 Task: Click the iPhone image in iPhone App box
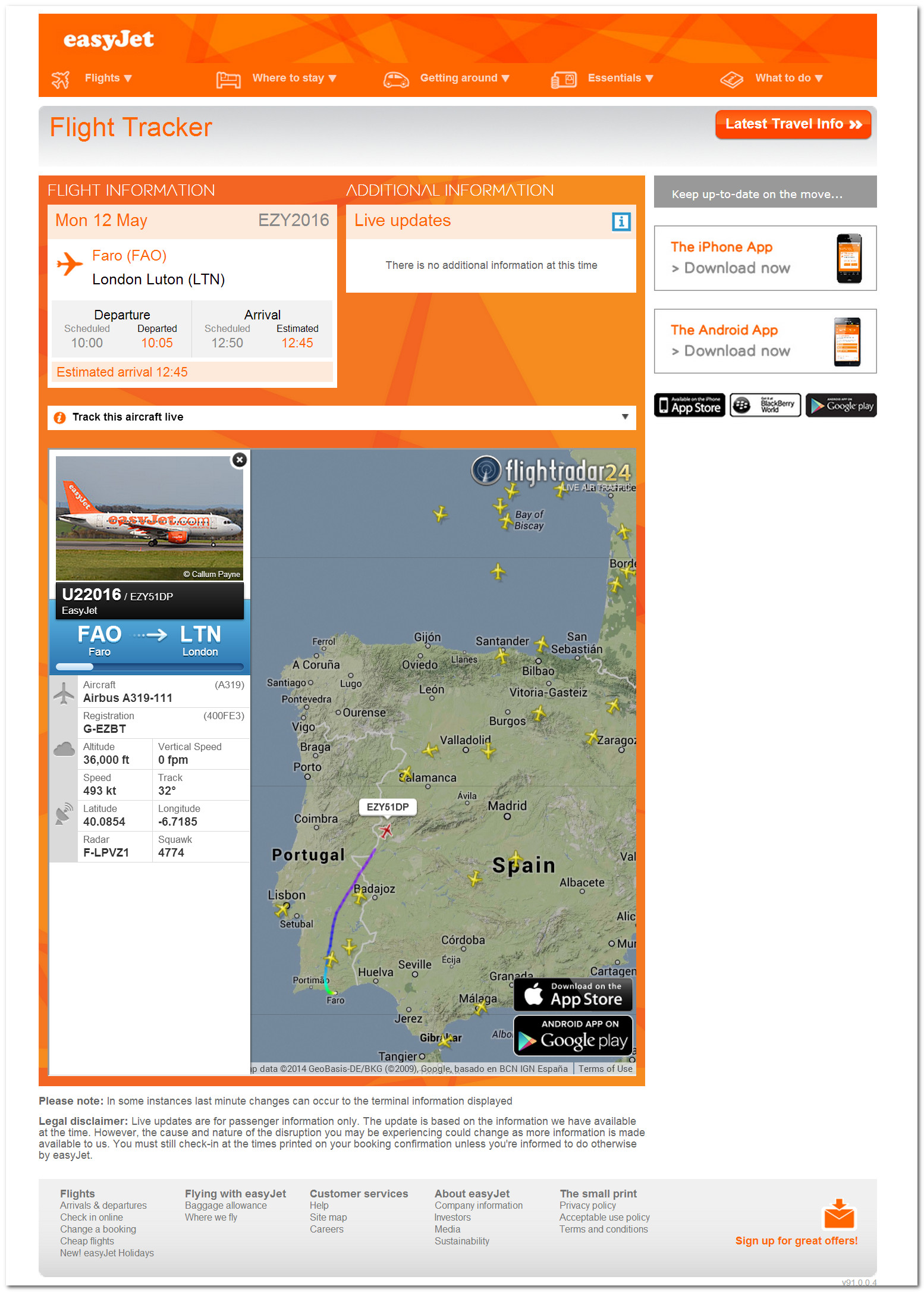pos(849,258)
